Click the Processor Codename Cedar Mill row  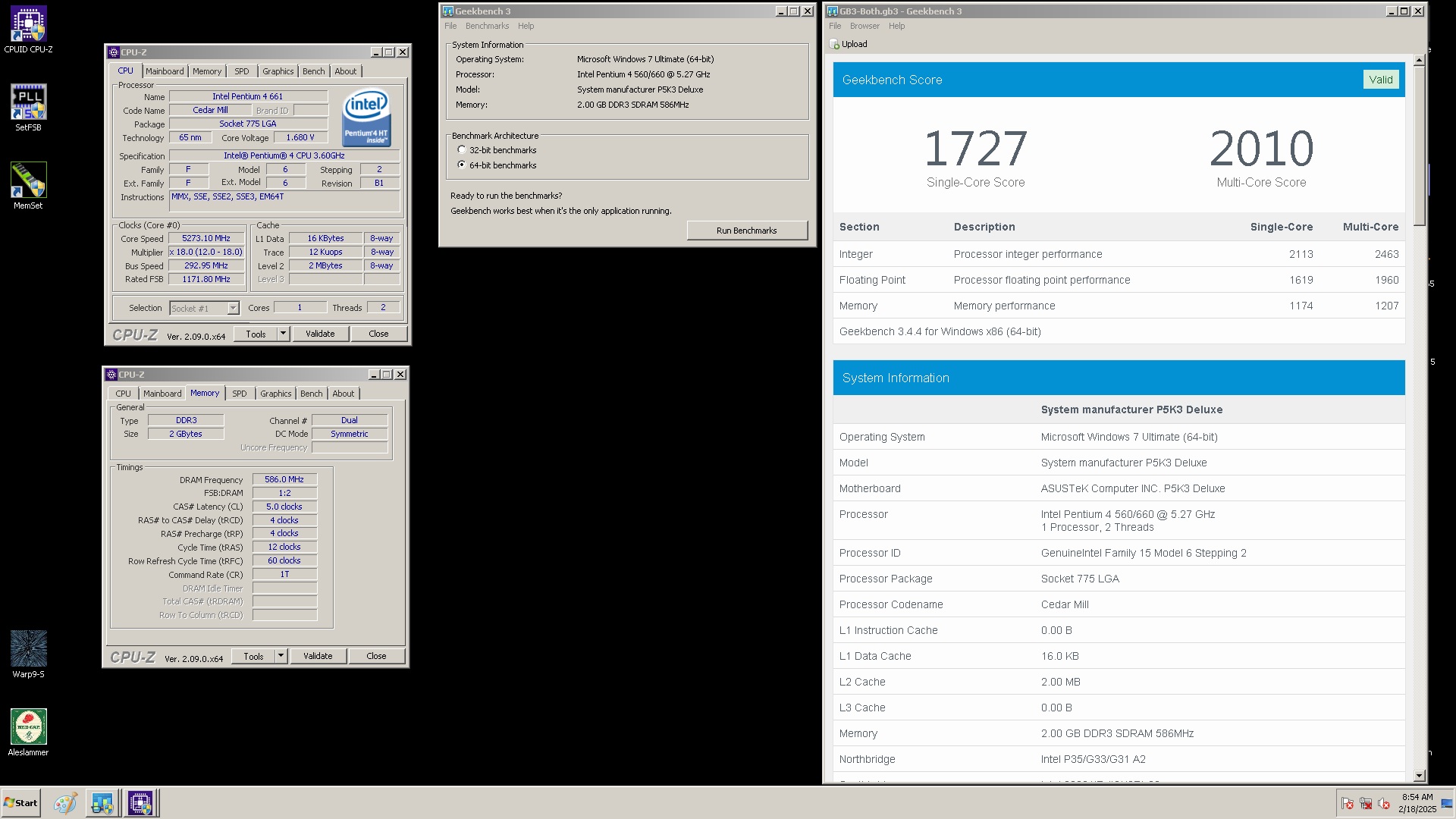tap(1119, 604)
